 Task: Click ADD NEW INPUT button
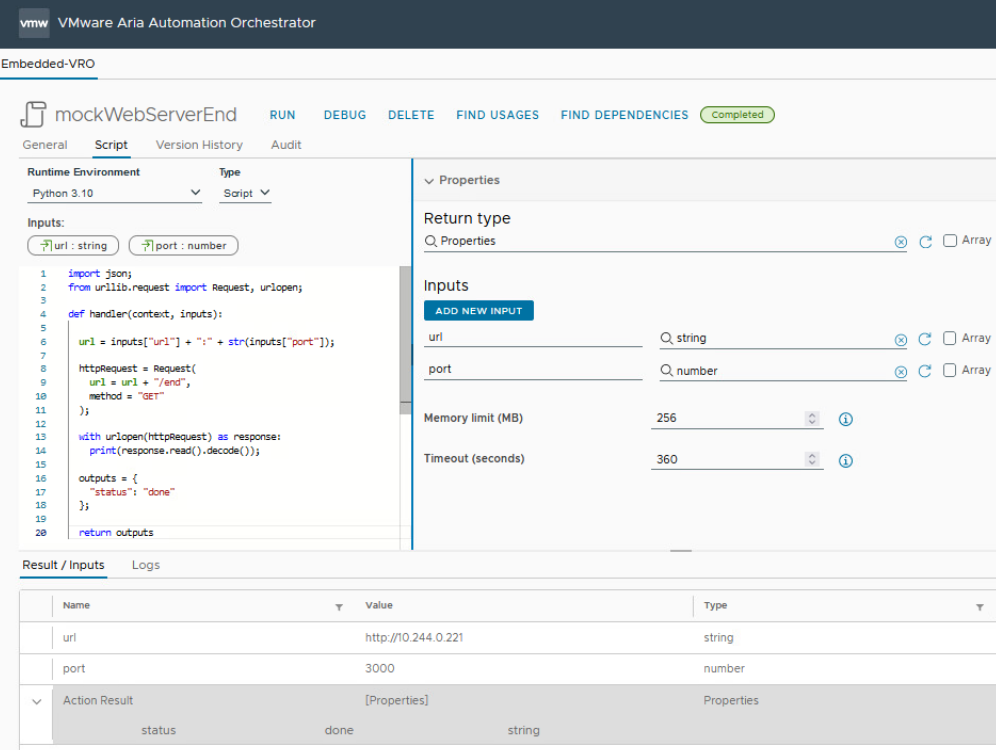click(479, 311)
